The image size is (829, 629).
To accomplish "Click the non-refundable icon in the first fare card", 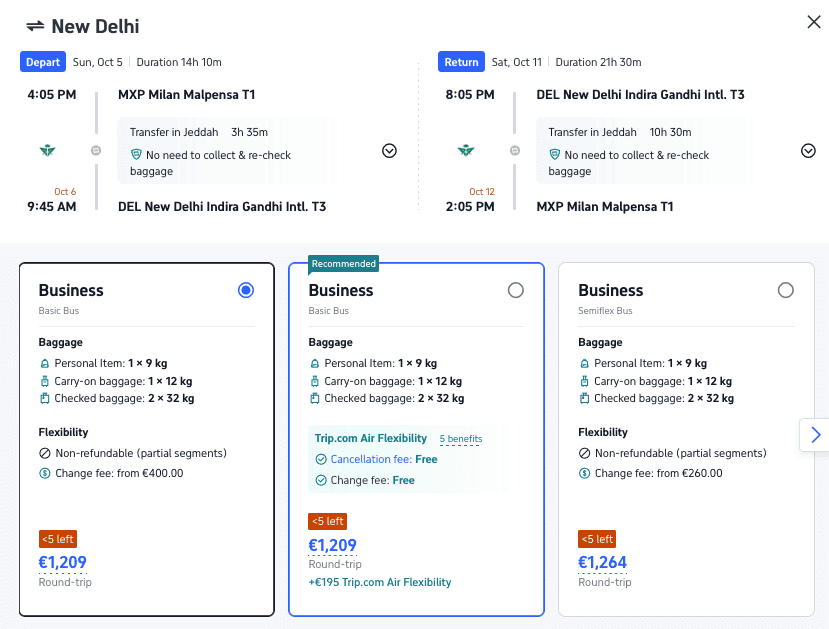I will click(44, 453).
